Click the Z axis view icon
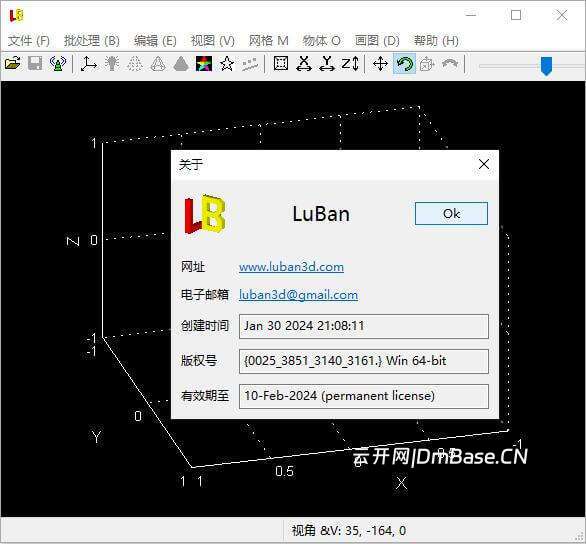This screenshot has width=586, height=544. 350,64
